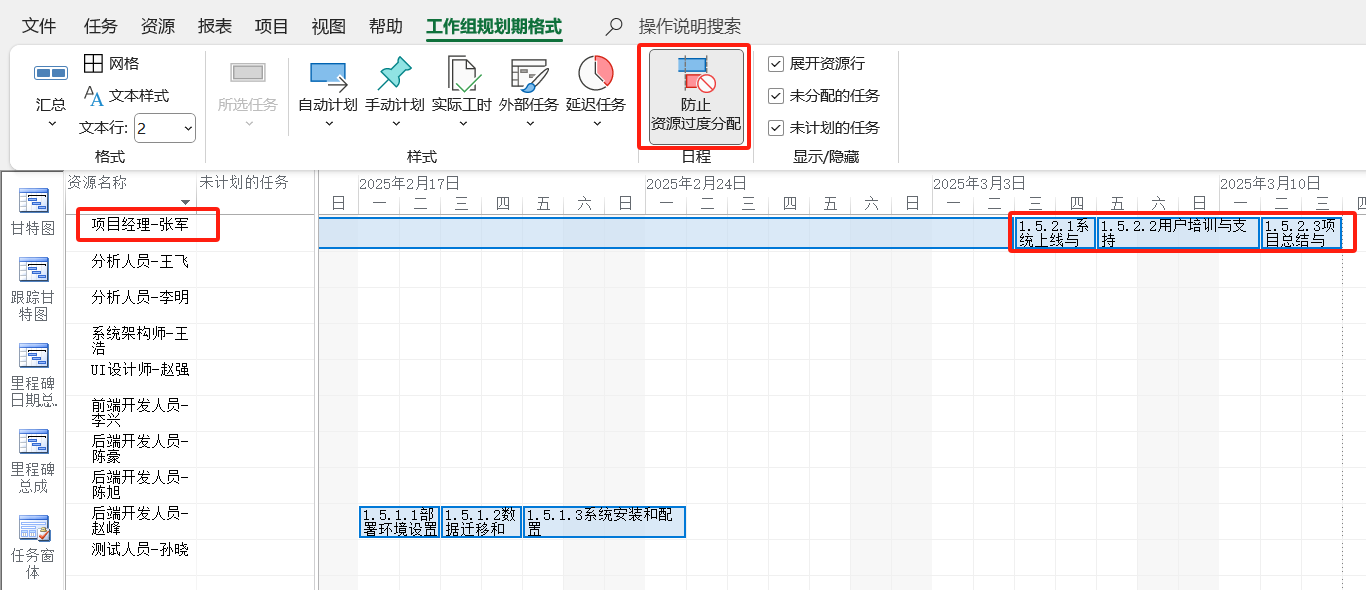Select resource 系统架构师-王浩
The height and width of the screenshot is (590, 1366).
click(140, 341)
